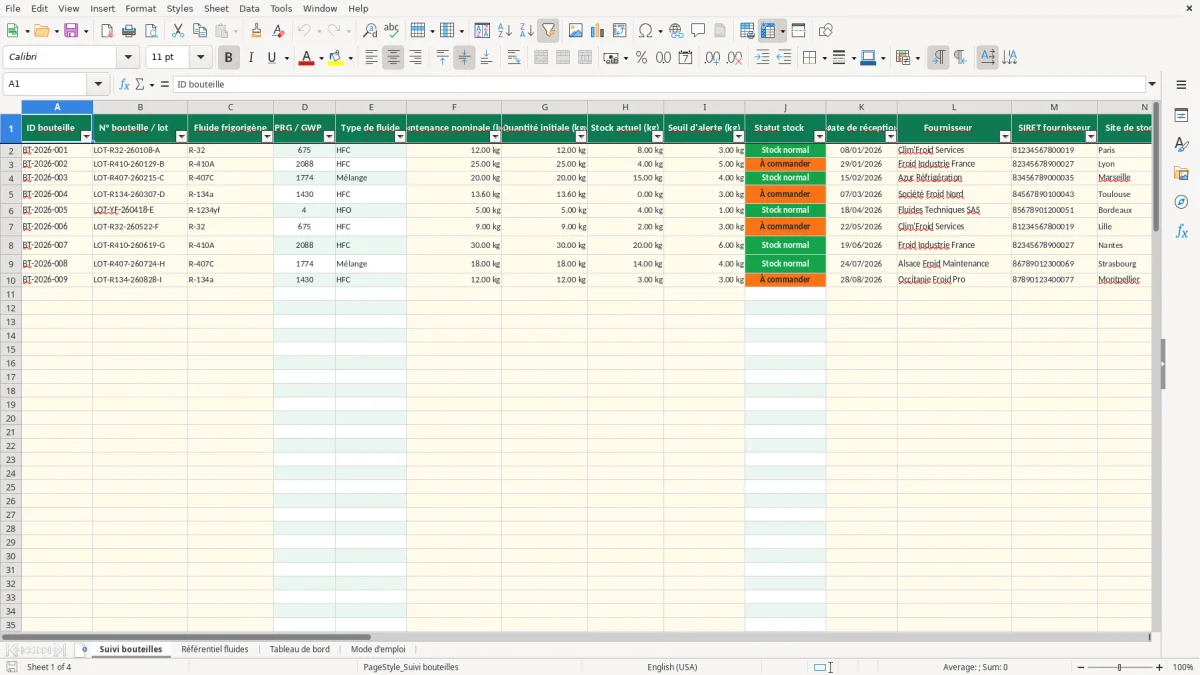This screenshot has width=1200, height=675.
Task: Expand the Name Box dropdown
Action: [98, 85]
